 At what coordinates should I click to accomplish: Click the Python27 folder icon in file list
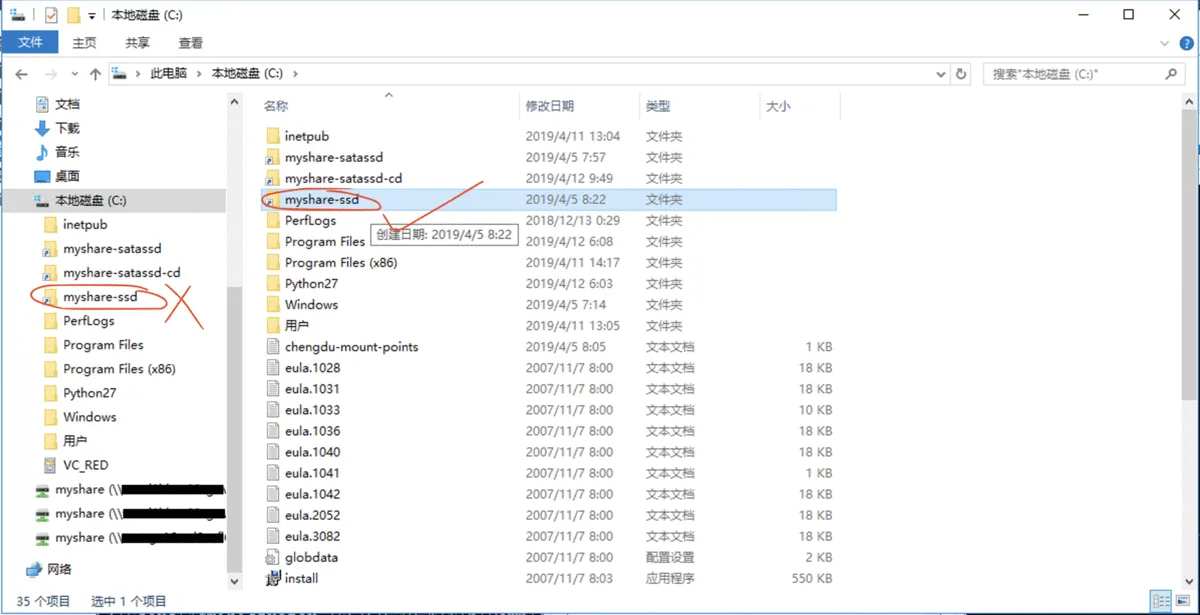[273, 284]
